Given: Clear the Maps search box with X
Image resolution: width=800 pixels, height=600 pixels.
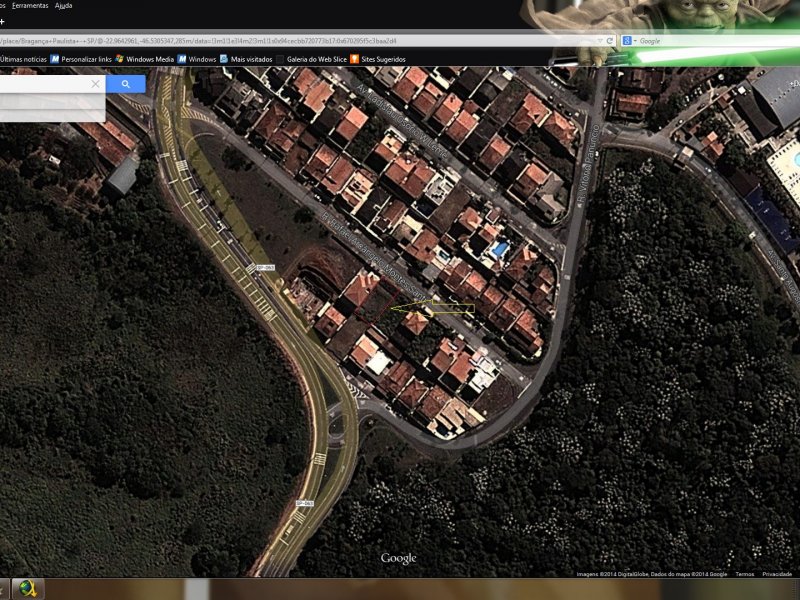Looking at the screenshot, I should 95,84.
